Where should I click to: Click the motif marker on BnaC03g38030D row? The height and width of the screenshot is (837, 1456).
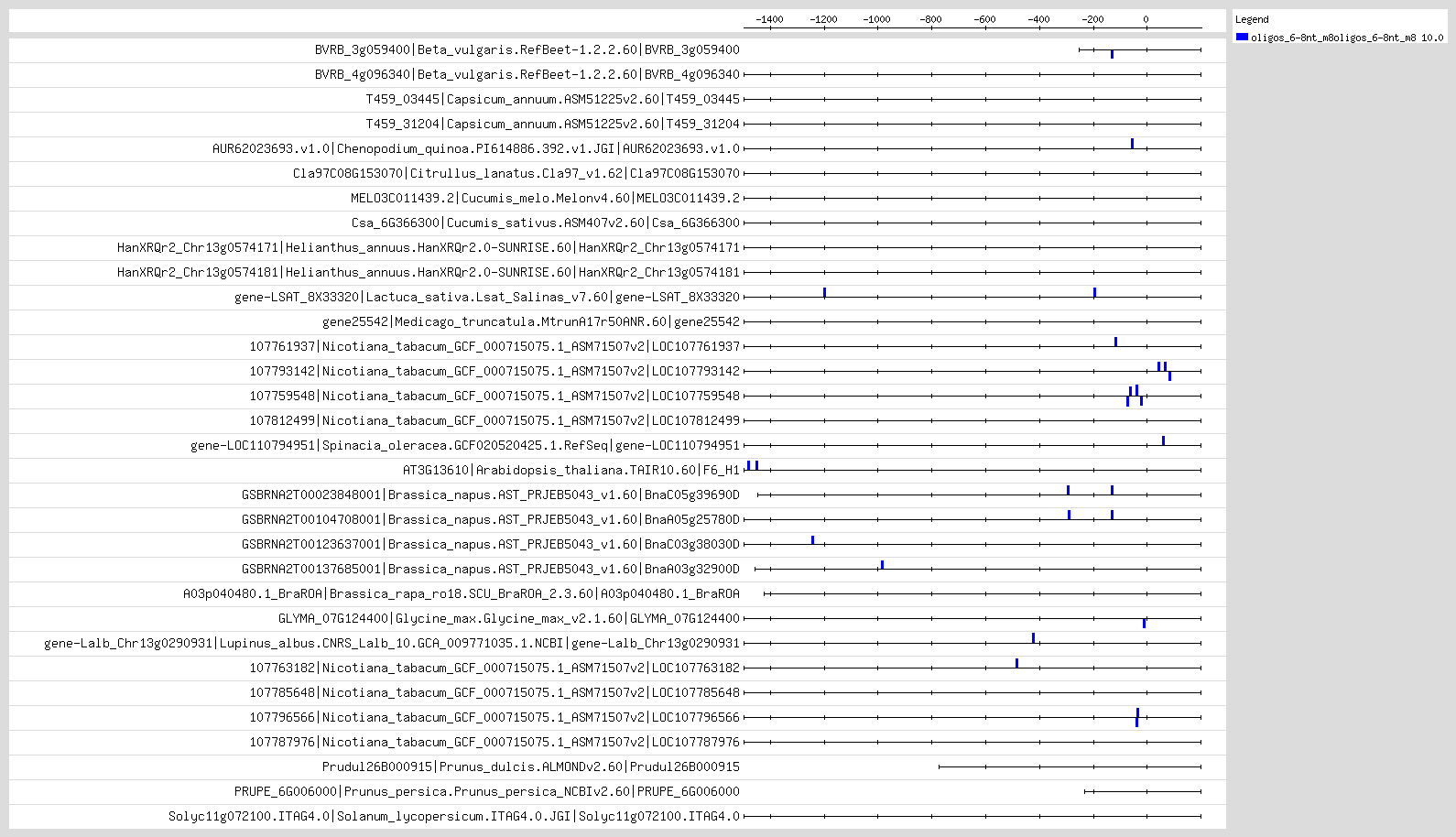coord(812,539)
